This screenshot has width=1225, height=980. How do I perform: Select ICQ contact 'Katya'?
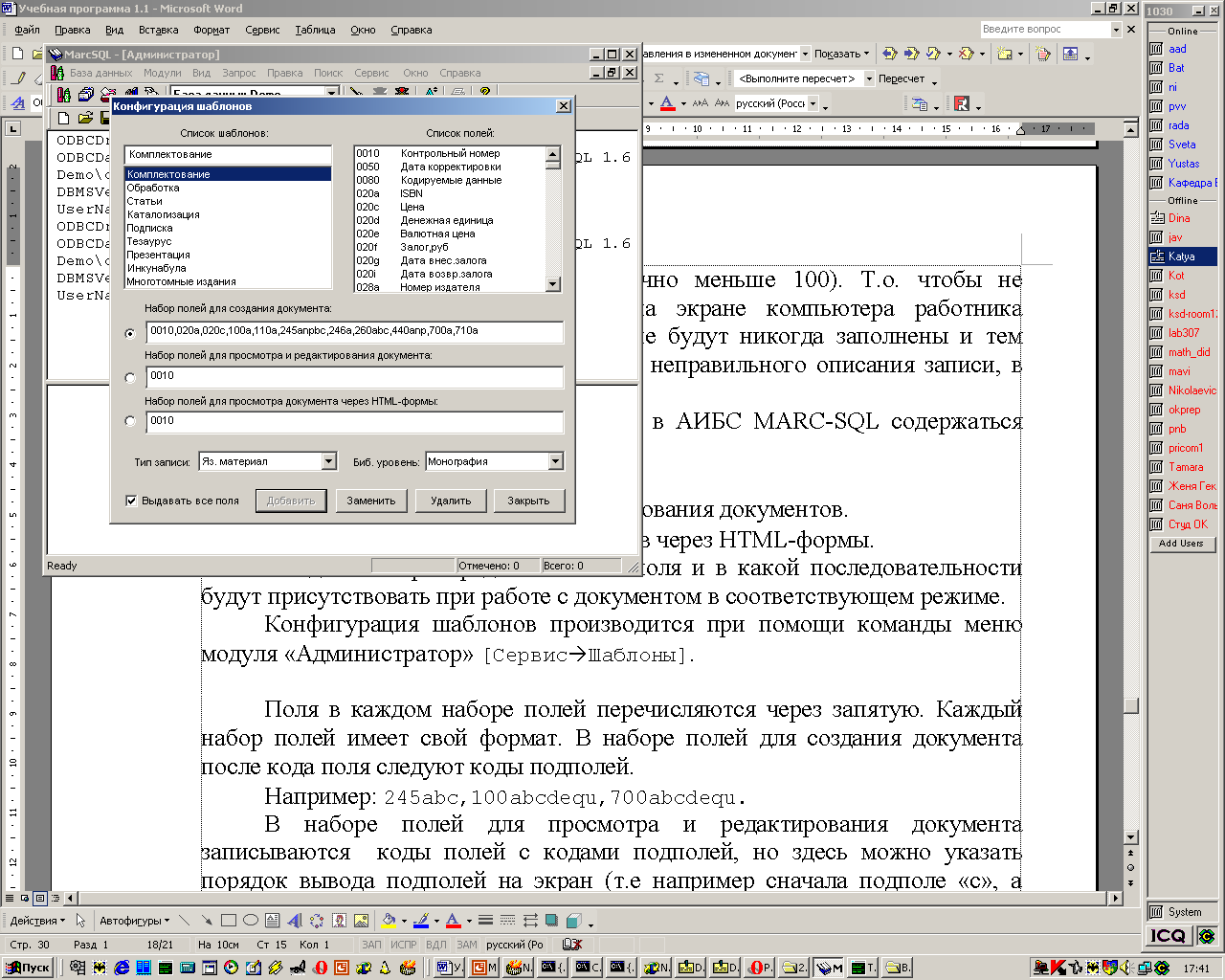[x=1183, y=256]
